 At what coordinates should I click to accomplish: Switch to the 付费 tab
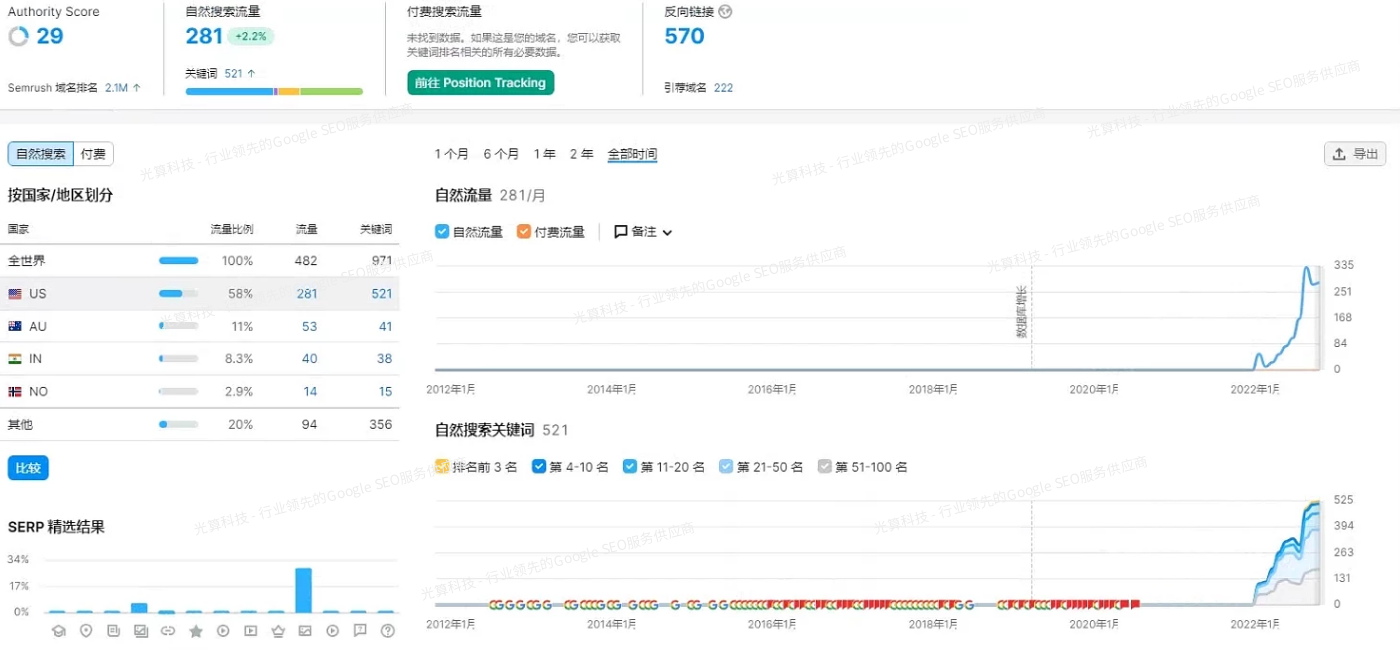(x=93, y=154)
